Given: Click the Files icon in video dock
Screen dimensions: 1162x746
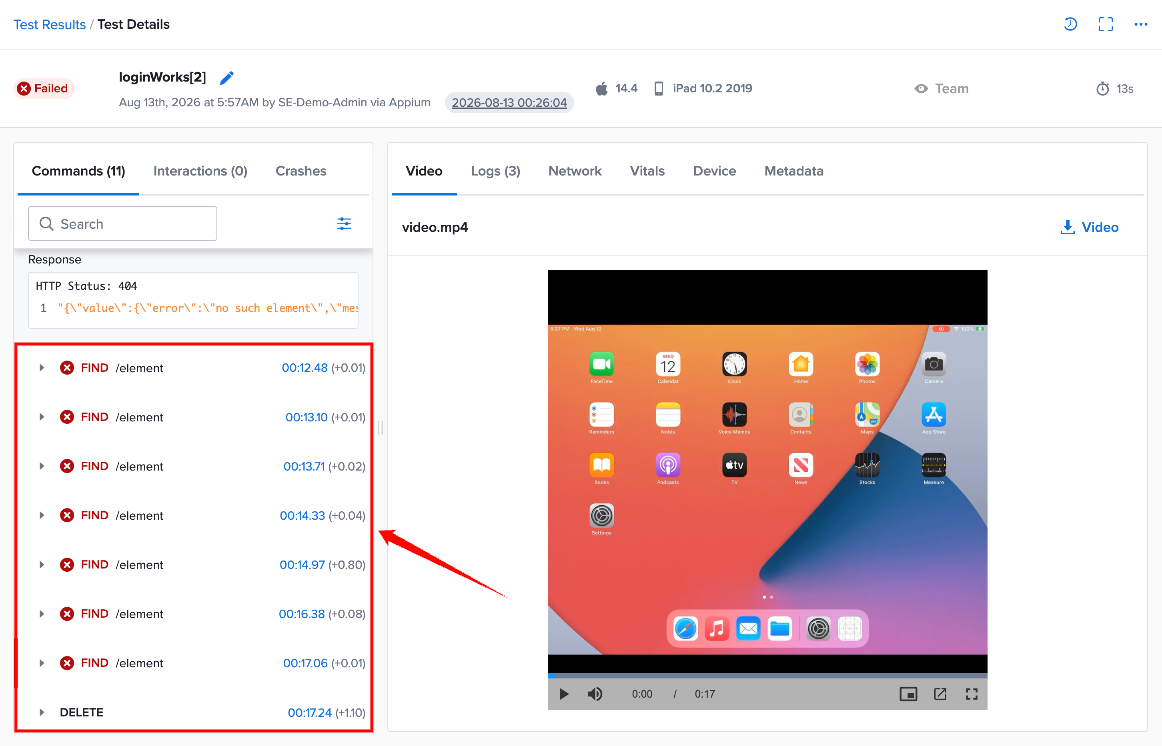Looking at the screenshot, I should point(780,629).
